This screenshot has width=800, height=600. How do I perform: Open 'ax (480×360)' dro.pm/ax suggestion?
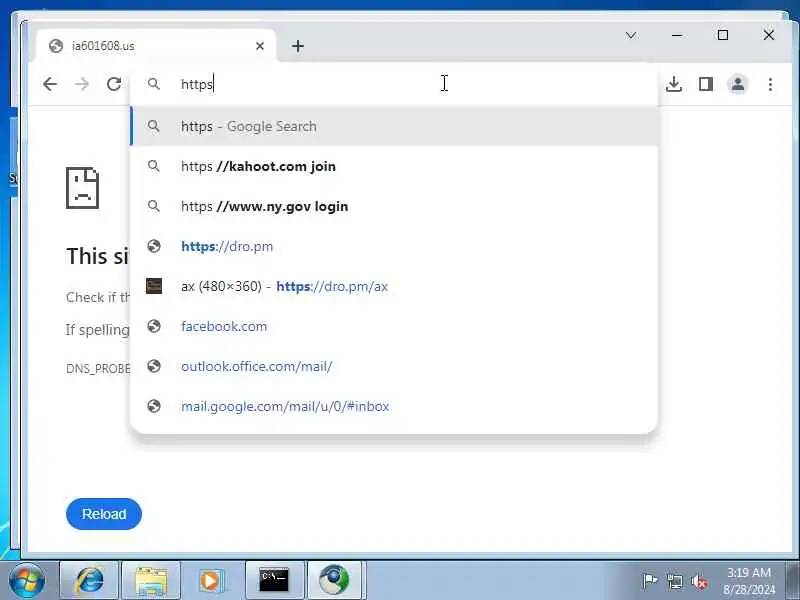pyautogui.click(x=394, y=286)
